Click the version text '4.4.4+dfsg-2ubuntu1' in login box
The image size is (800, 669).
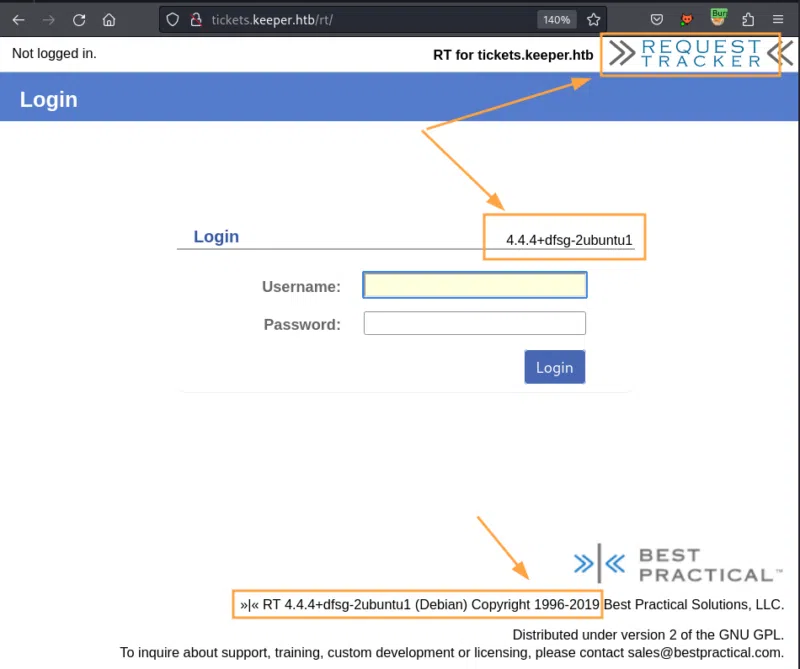[x=569, y=240]
